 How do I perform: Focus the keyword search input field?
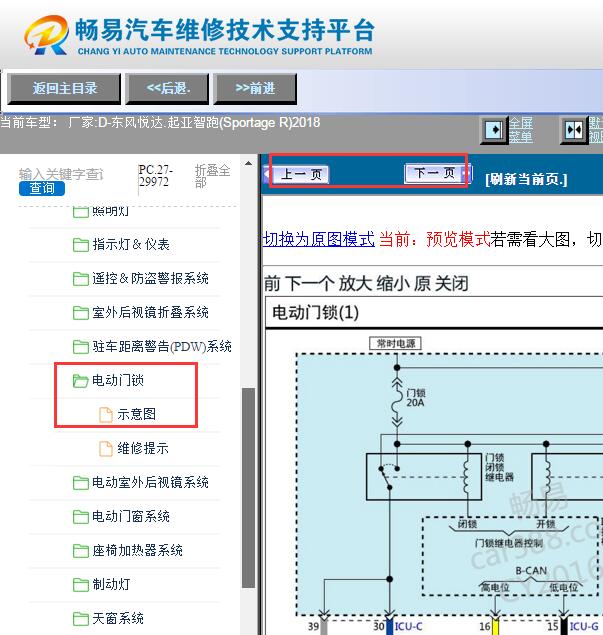tap(62, 174)
